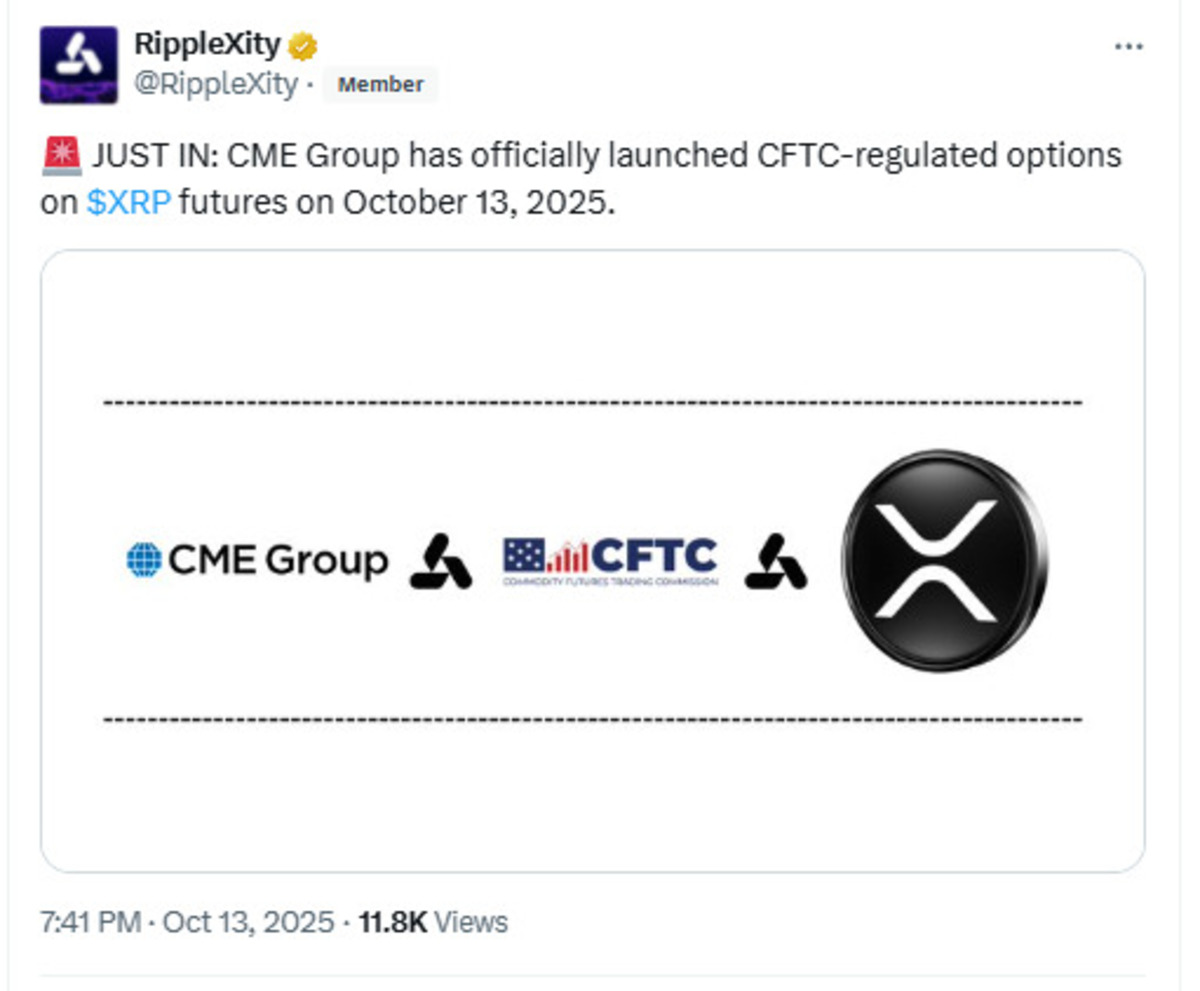Image resolution: width=1200 pixels, height=991 pixels.
Task: Click the CME Group logo text
Action: tap(278, 561)
